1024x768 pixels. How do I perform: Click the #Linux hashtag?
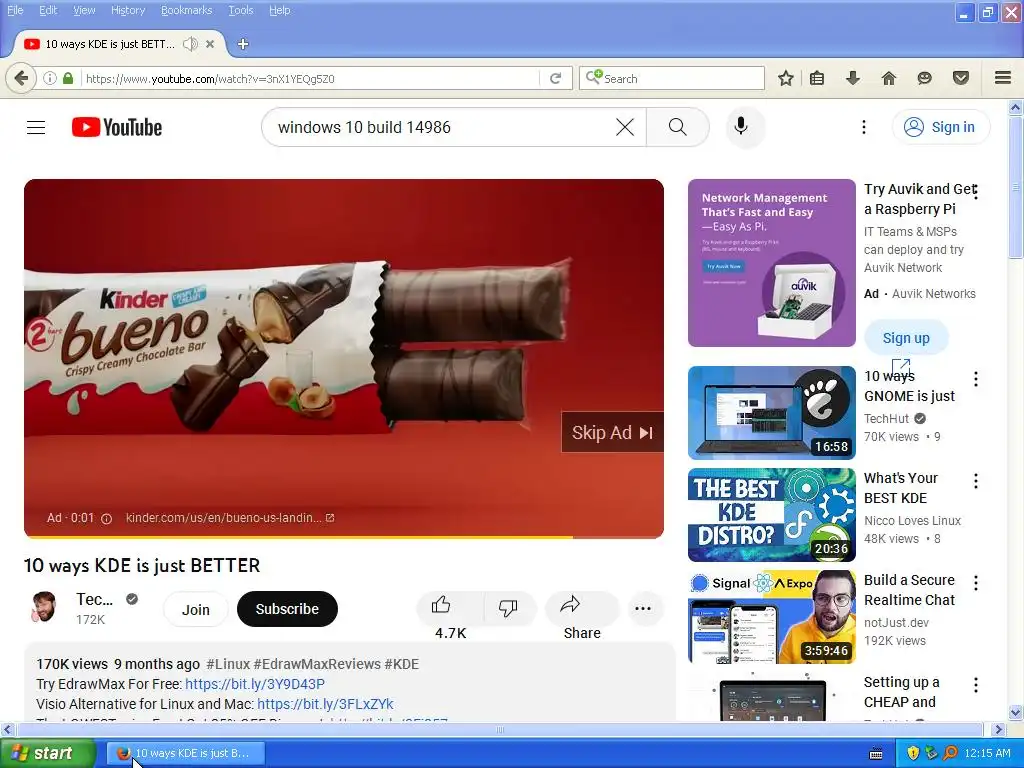pos(228,664)
